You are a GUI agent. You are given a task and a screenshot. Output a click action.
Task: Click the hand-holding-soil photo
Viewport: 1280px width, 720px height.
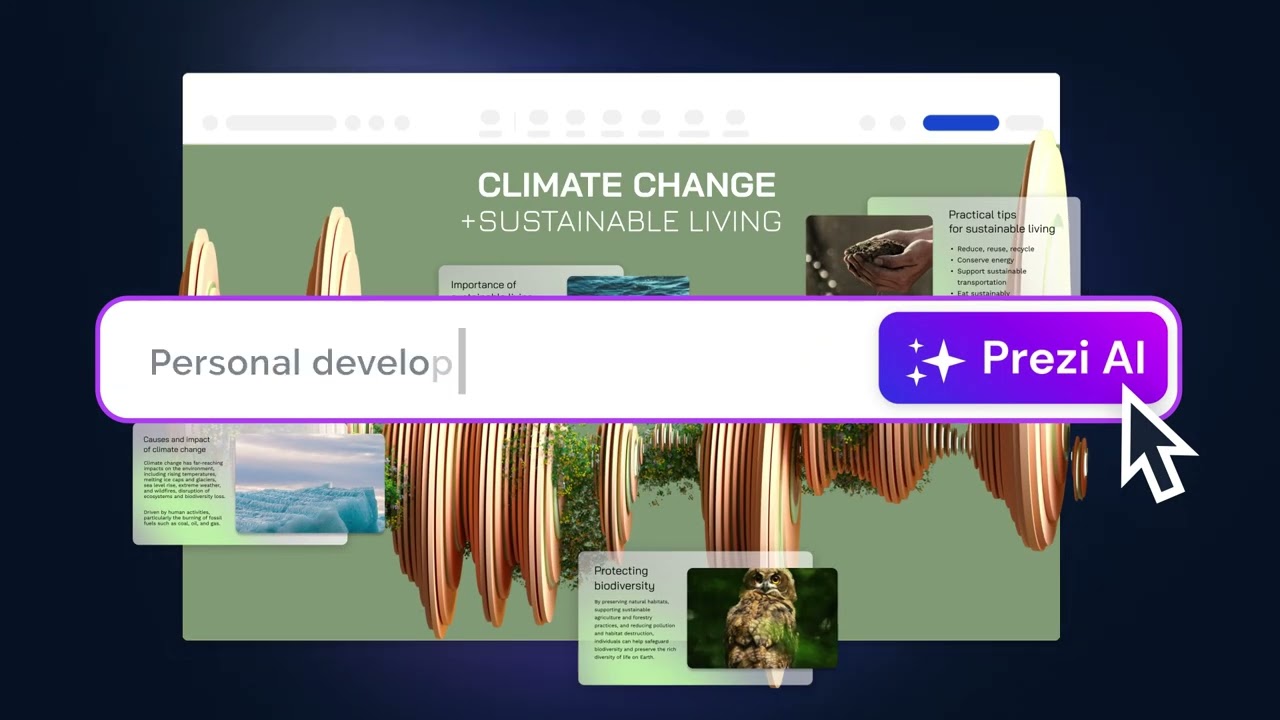point(868,255)
